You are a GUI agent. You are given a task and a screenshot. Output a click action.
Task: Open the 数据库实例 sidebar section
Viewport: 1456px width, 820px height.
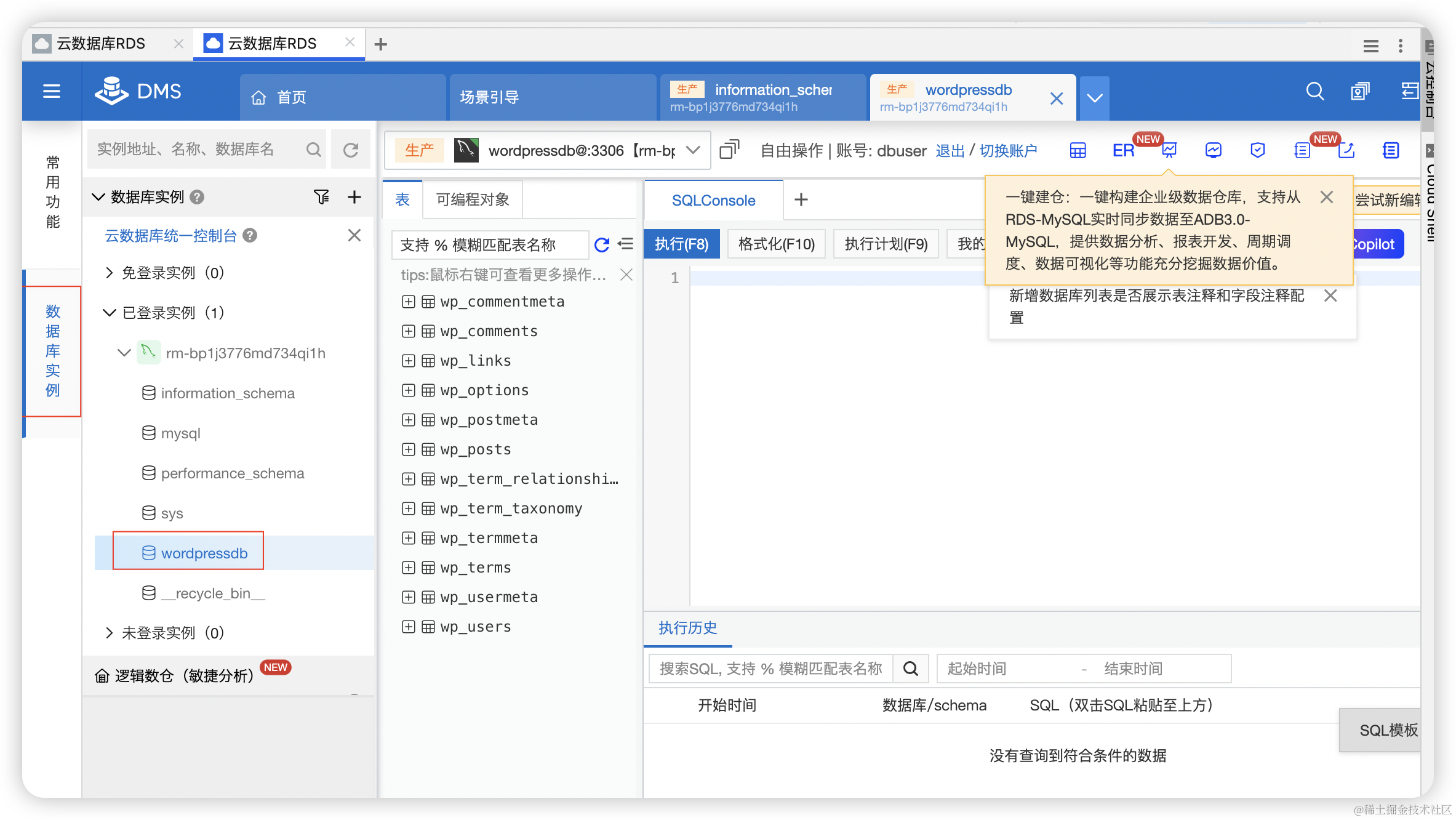point(53,351)
